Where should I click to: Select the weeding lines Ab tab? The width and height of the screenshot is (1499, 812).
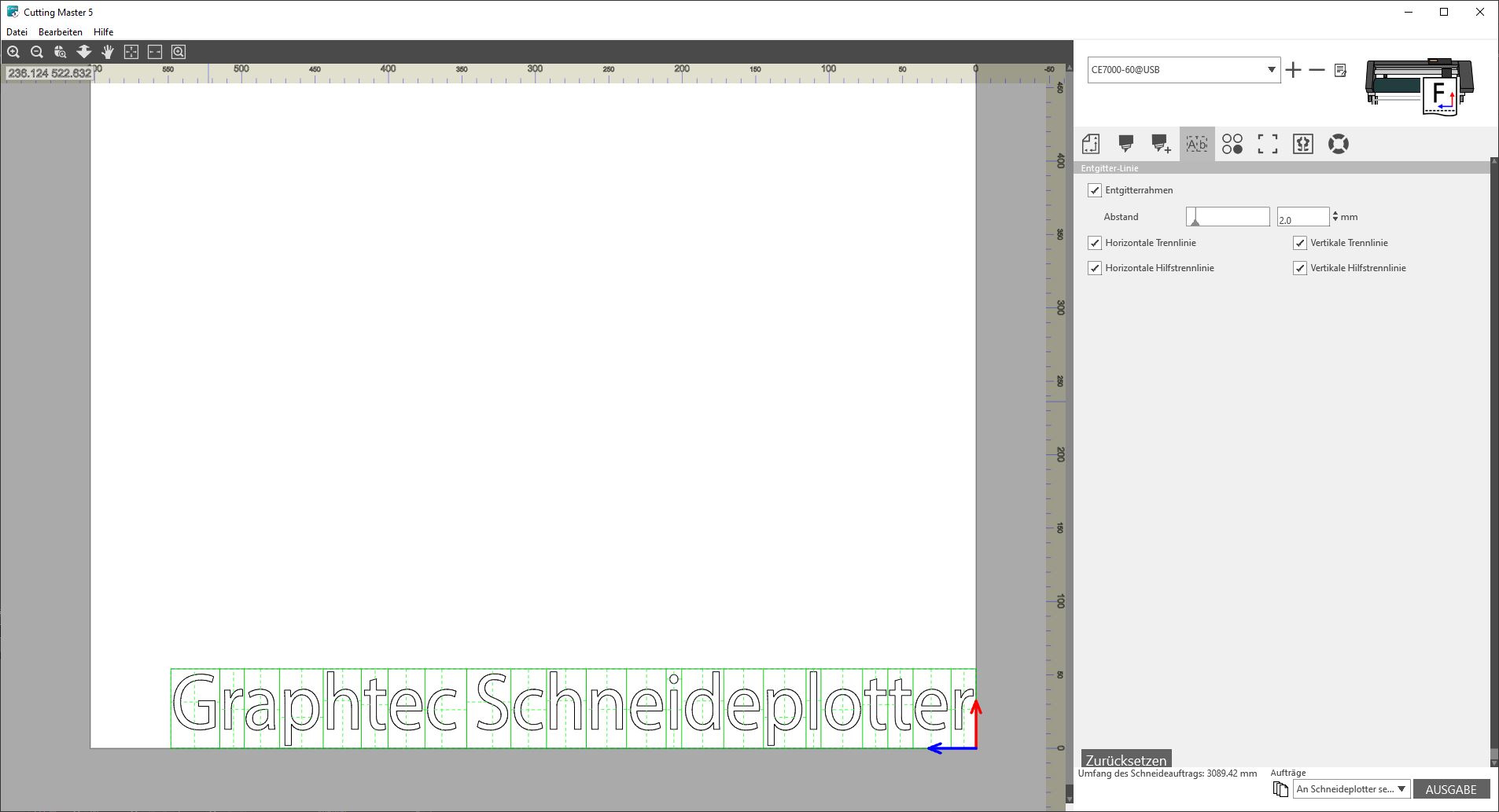tap(1197, 144)
